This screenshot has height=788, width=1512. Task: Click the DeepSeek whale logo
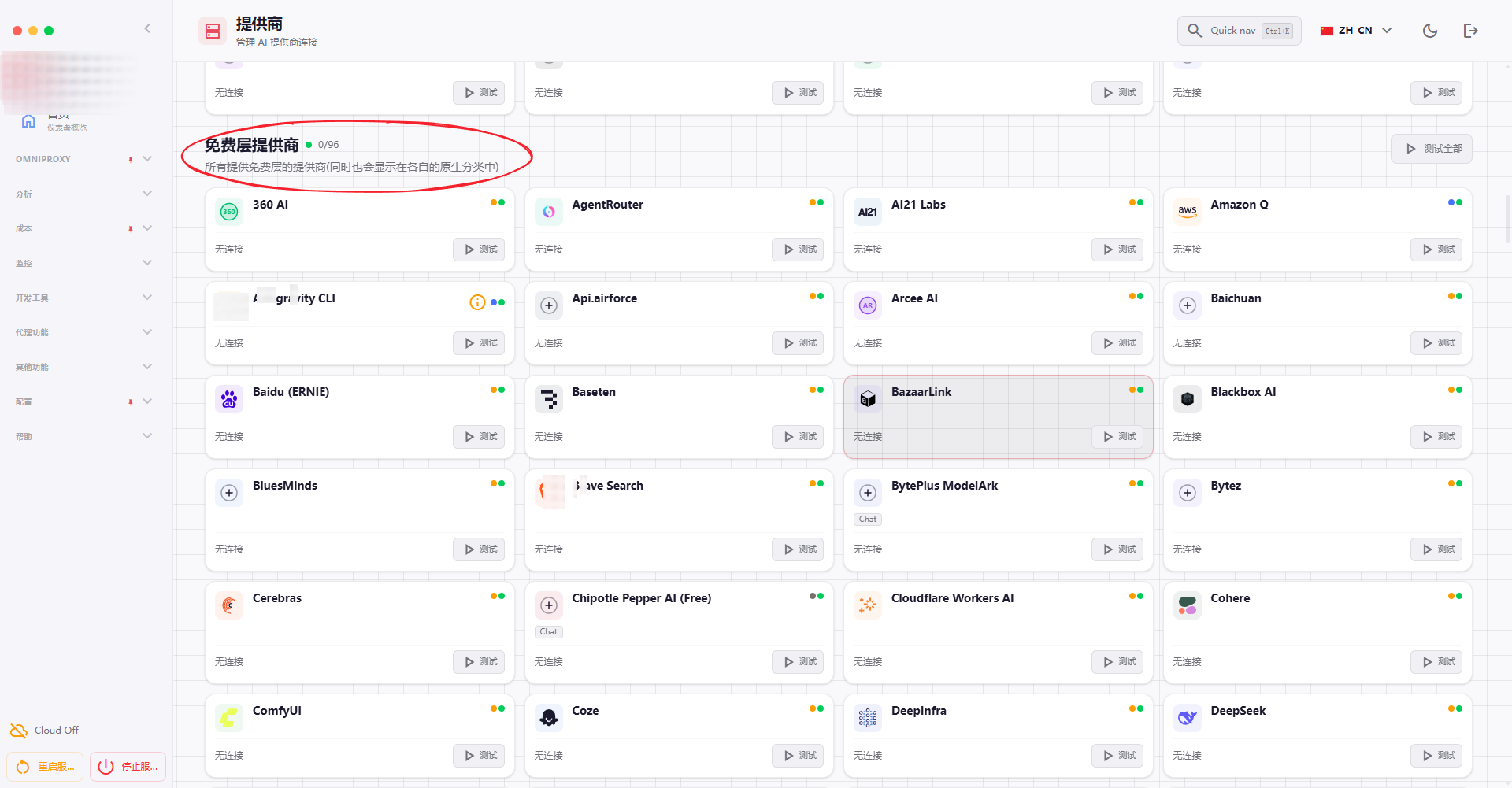tap(1188, 718)
